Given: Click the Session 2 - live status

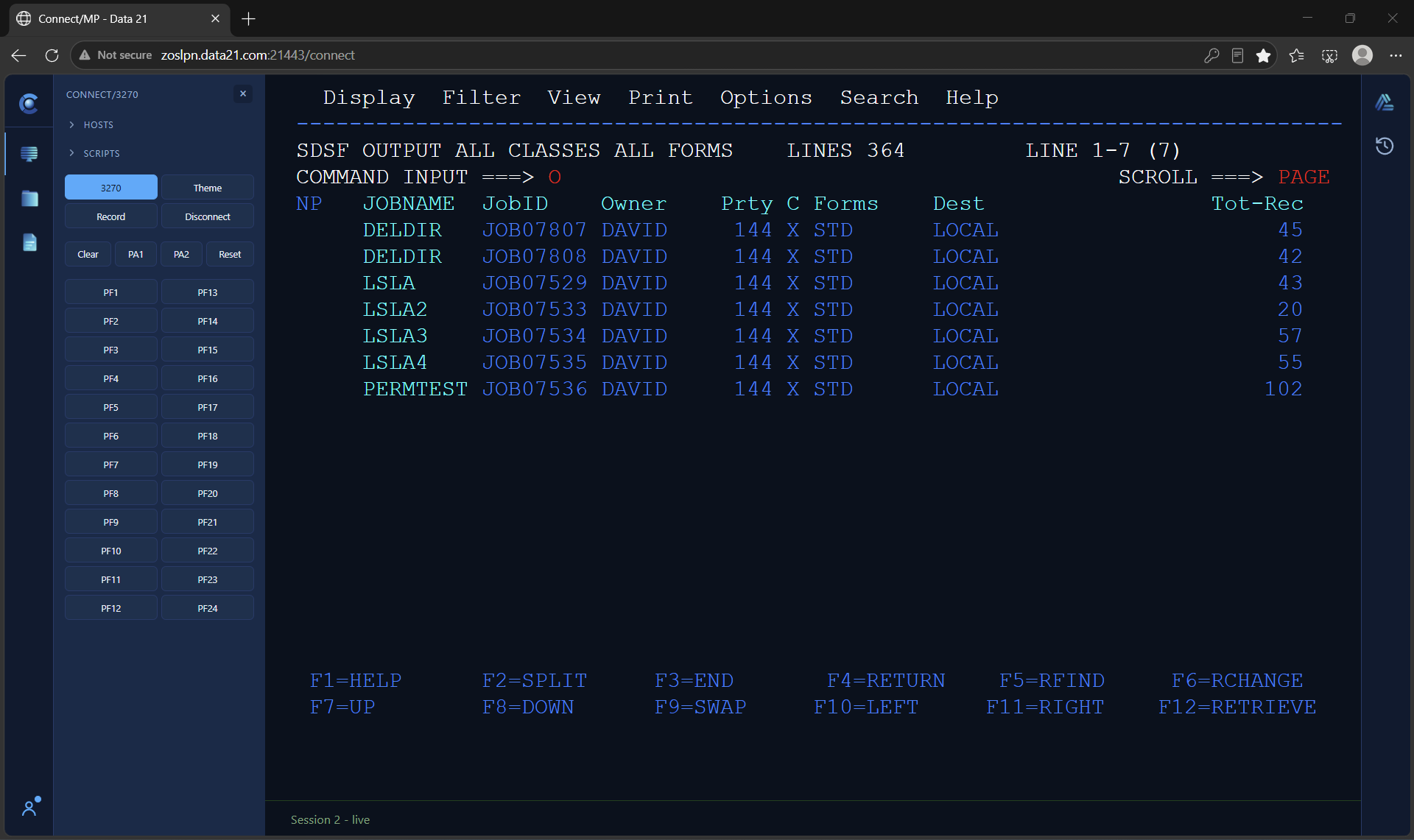Looking at the screenshot, I should pyautogui.click(x=330, y=819).
